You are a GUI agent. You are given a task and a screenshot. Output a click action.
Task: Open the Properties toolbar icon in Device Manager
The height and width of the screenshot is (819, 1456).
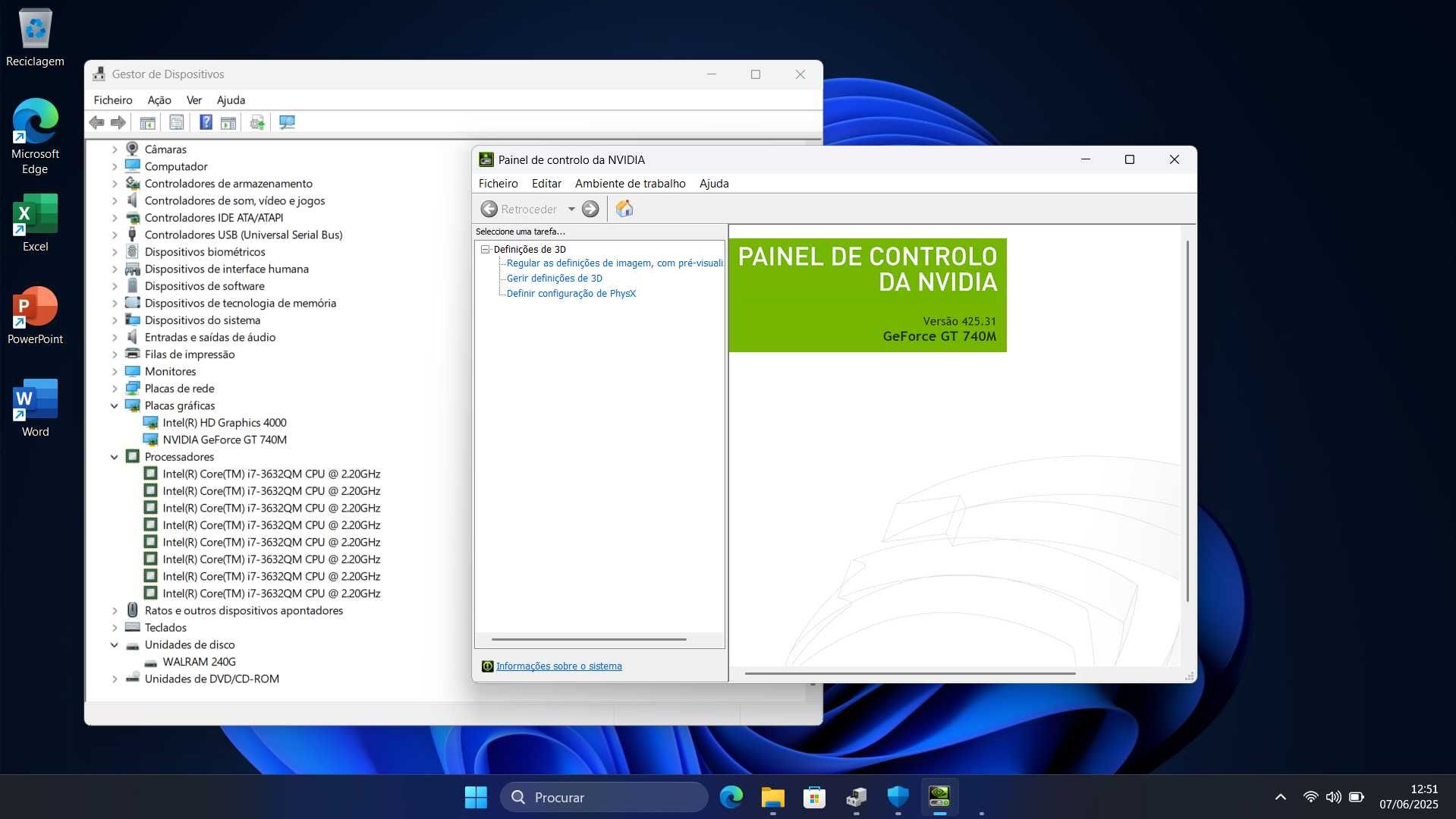click(177, 122)
